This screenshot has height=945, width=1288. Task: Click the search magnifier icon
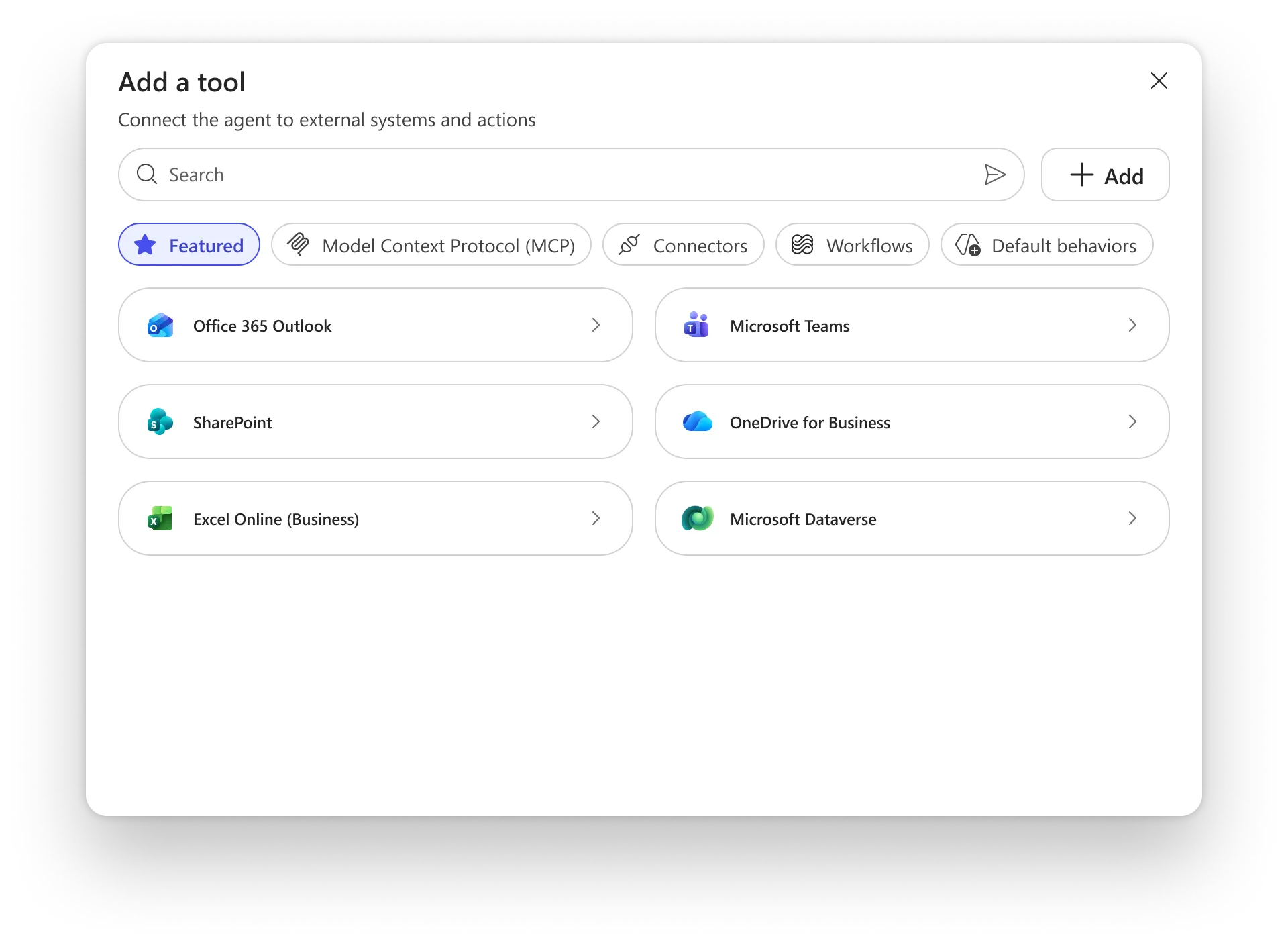click(147, 175)
